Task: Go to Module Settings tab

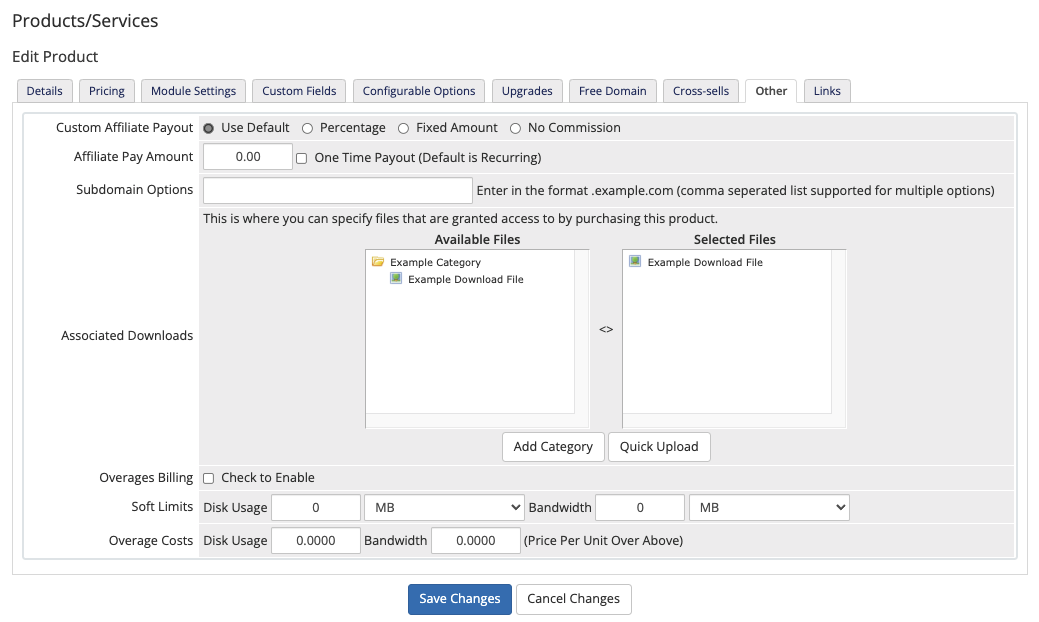Action: 193,91
